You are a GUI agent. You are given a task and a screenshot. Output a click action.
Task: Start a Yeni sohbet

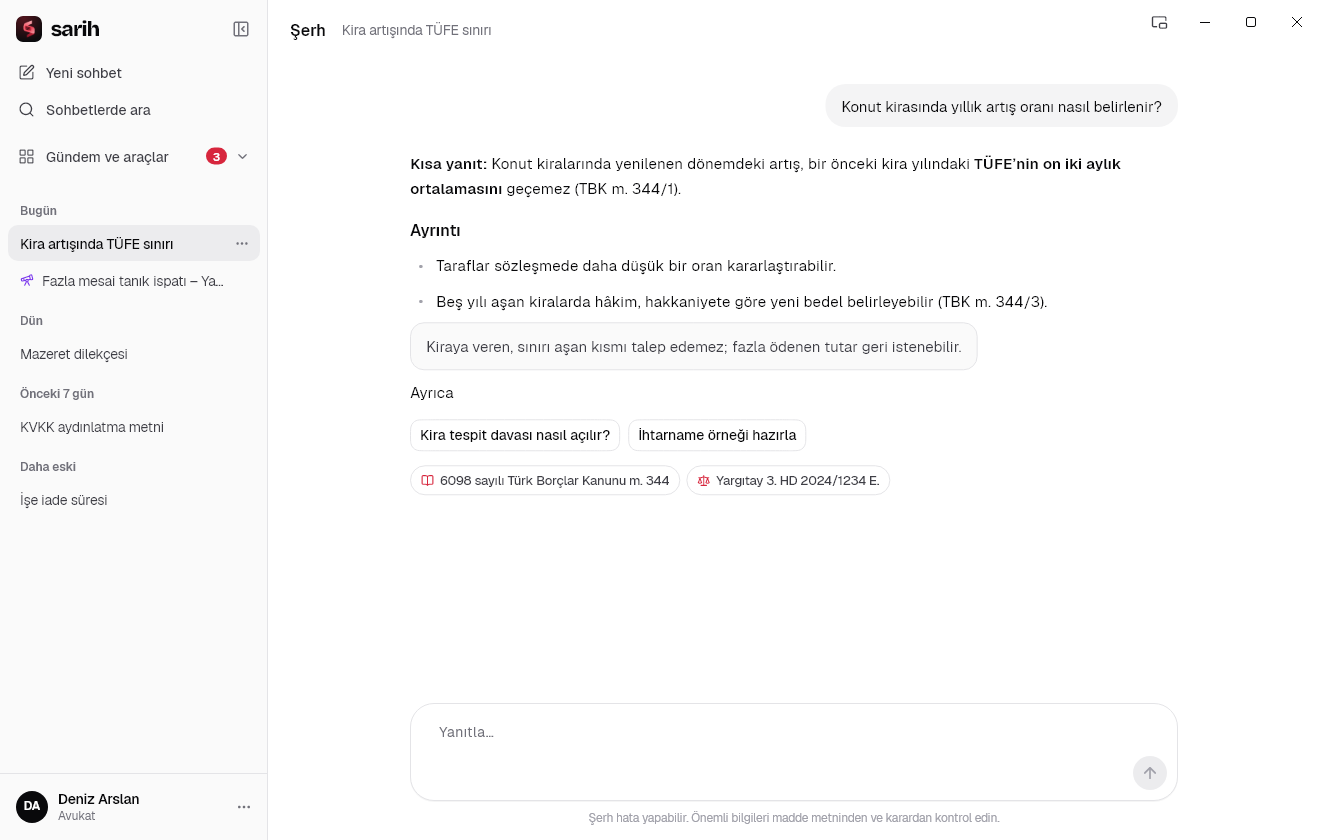[x=134, y=73]
